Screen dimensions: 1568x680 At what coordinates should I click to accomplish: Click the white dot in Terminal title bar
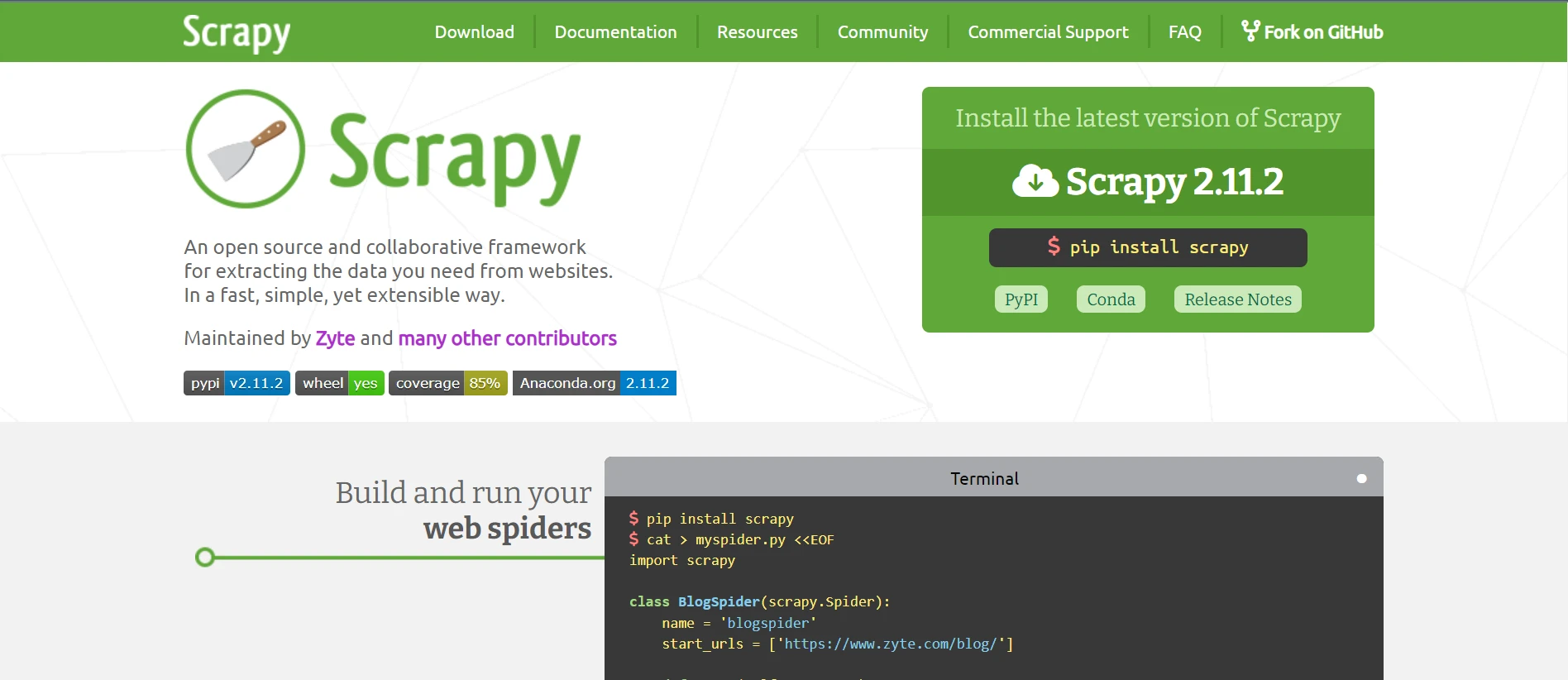1361,478
